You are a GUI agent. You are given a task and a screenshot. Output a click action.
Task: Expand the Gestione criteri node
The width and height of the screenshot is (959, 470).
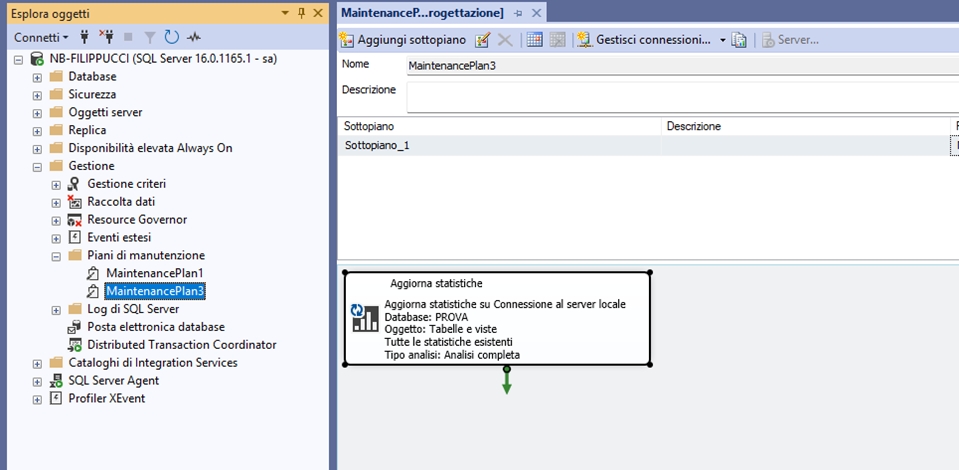tap(56, 185)
